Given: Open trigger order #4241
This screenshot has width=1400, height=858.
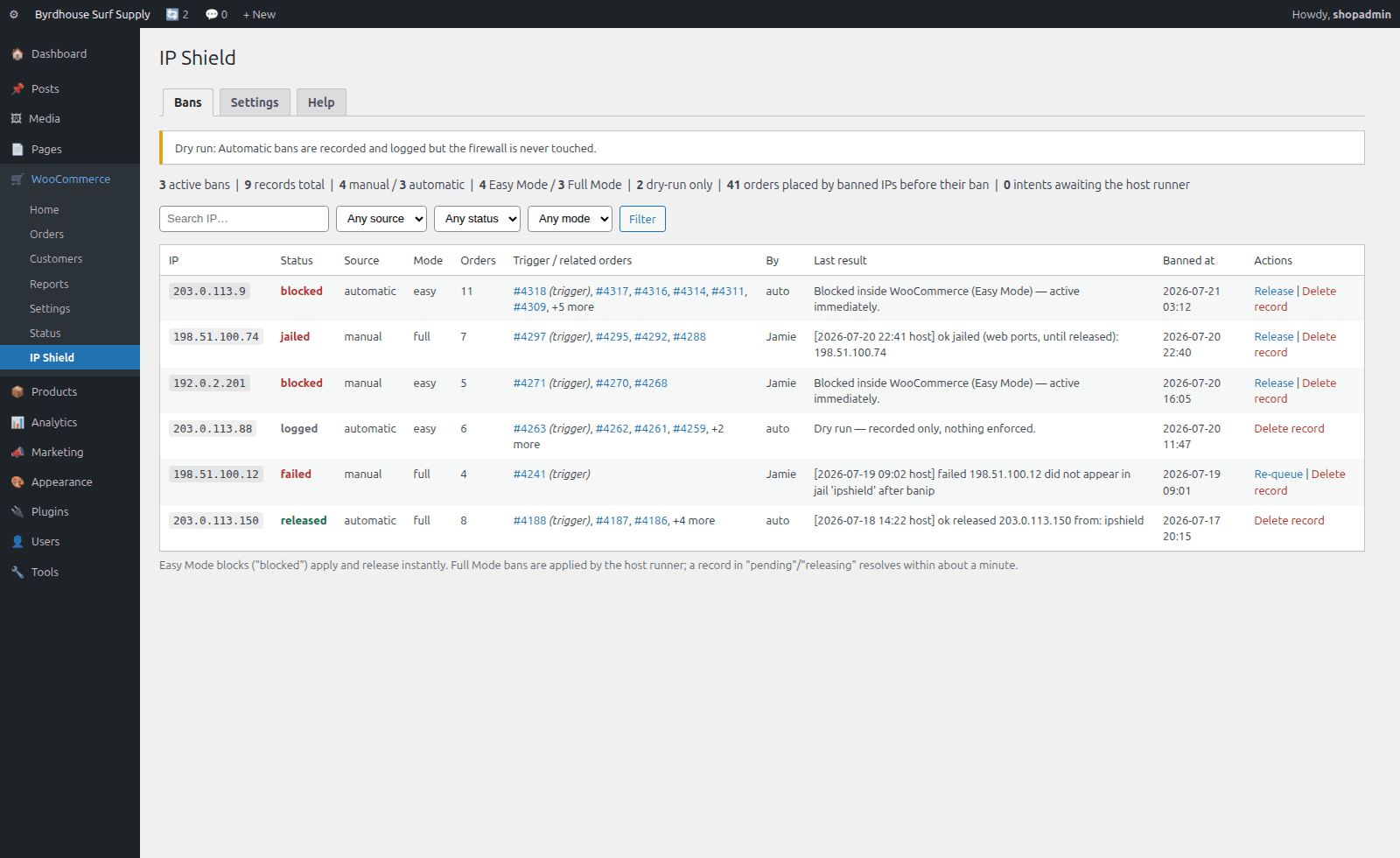Looking at the screenshot, I should click(529, 475).
